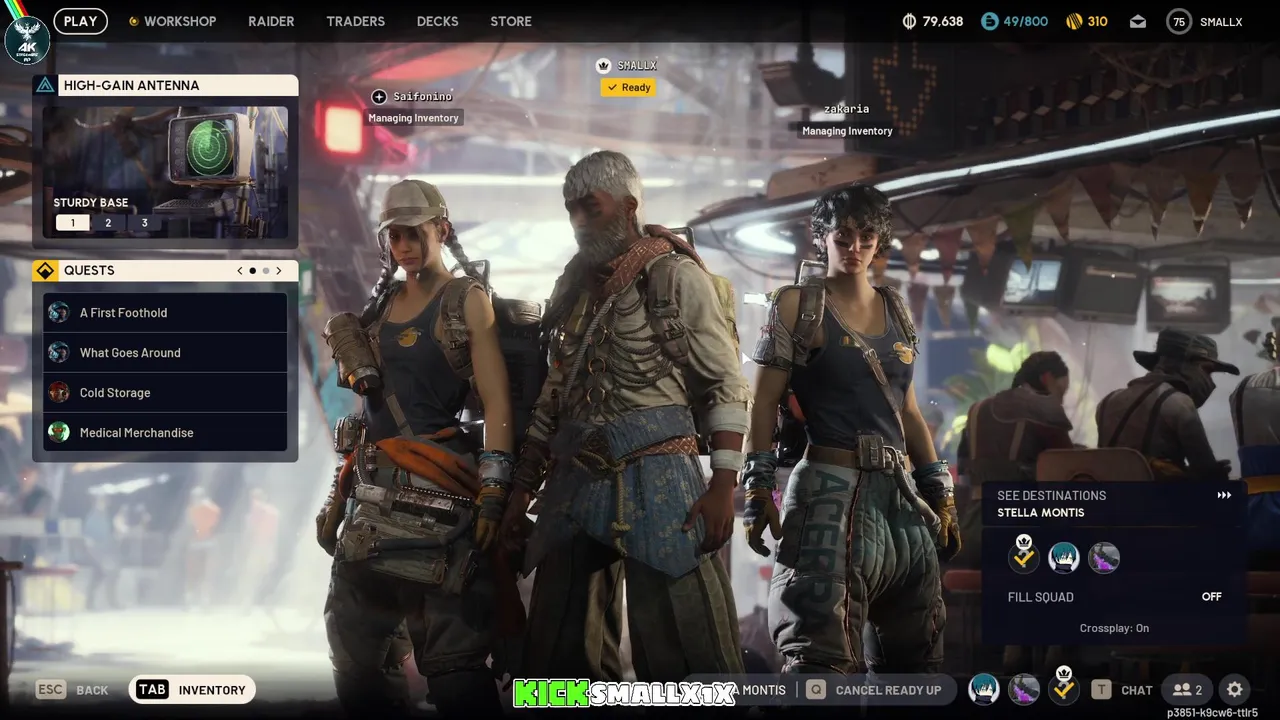Click Saifonino's Managing Inventory status label

(x=413, y=118)
